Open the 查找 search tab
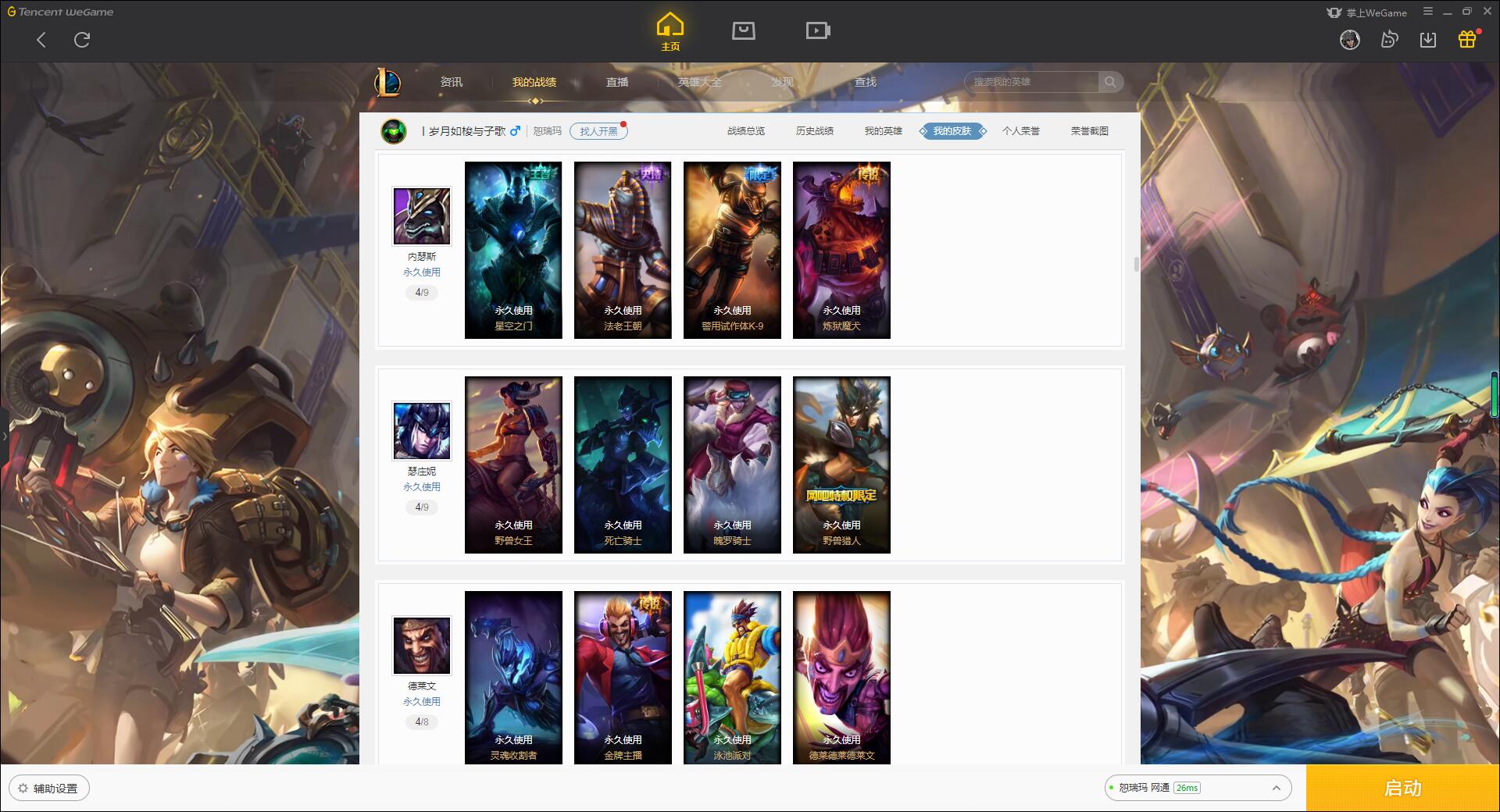 pyautogui.click(x=866, y=82)
